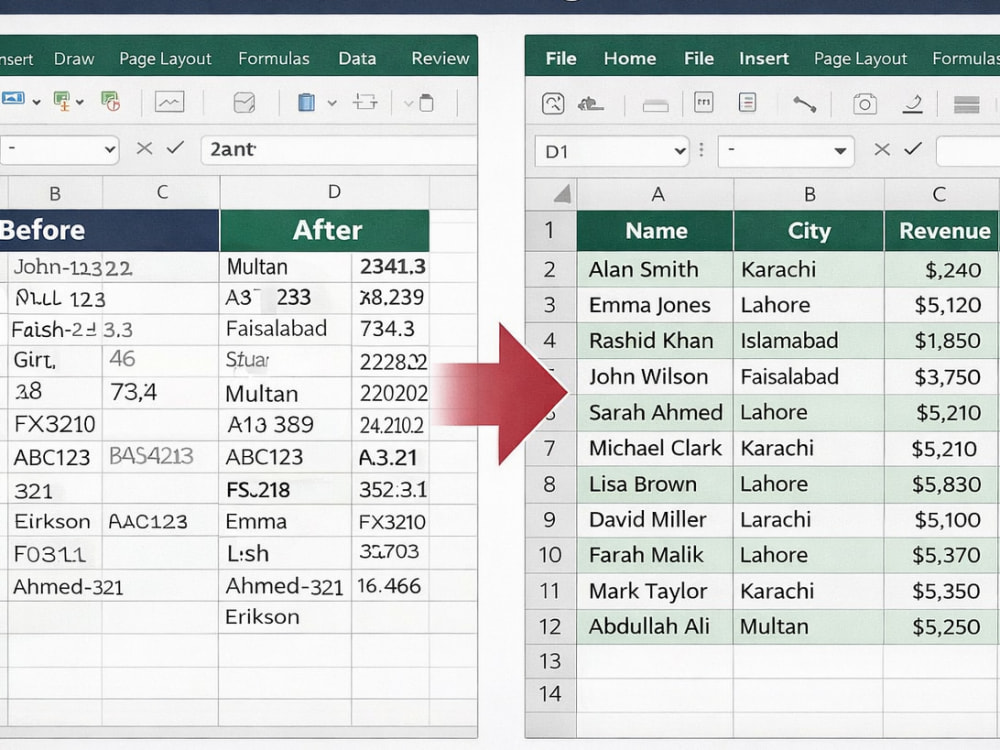Click the document list icon with colored lines

[x=747, y=102]
